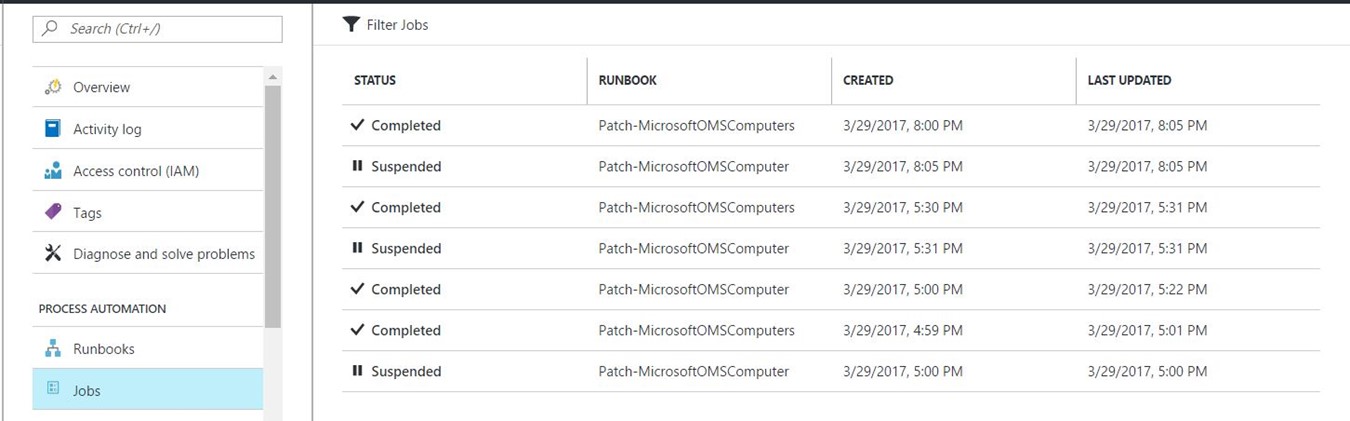1350x421 pixels.
Task: Click the Filter Jobs funnel icon
Action: (350, 24)
